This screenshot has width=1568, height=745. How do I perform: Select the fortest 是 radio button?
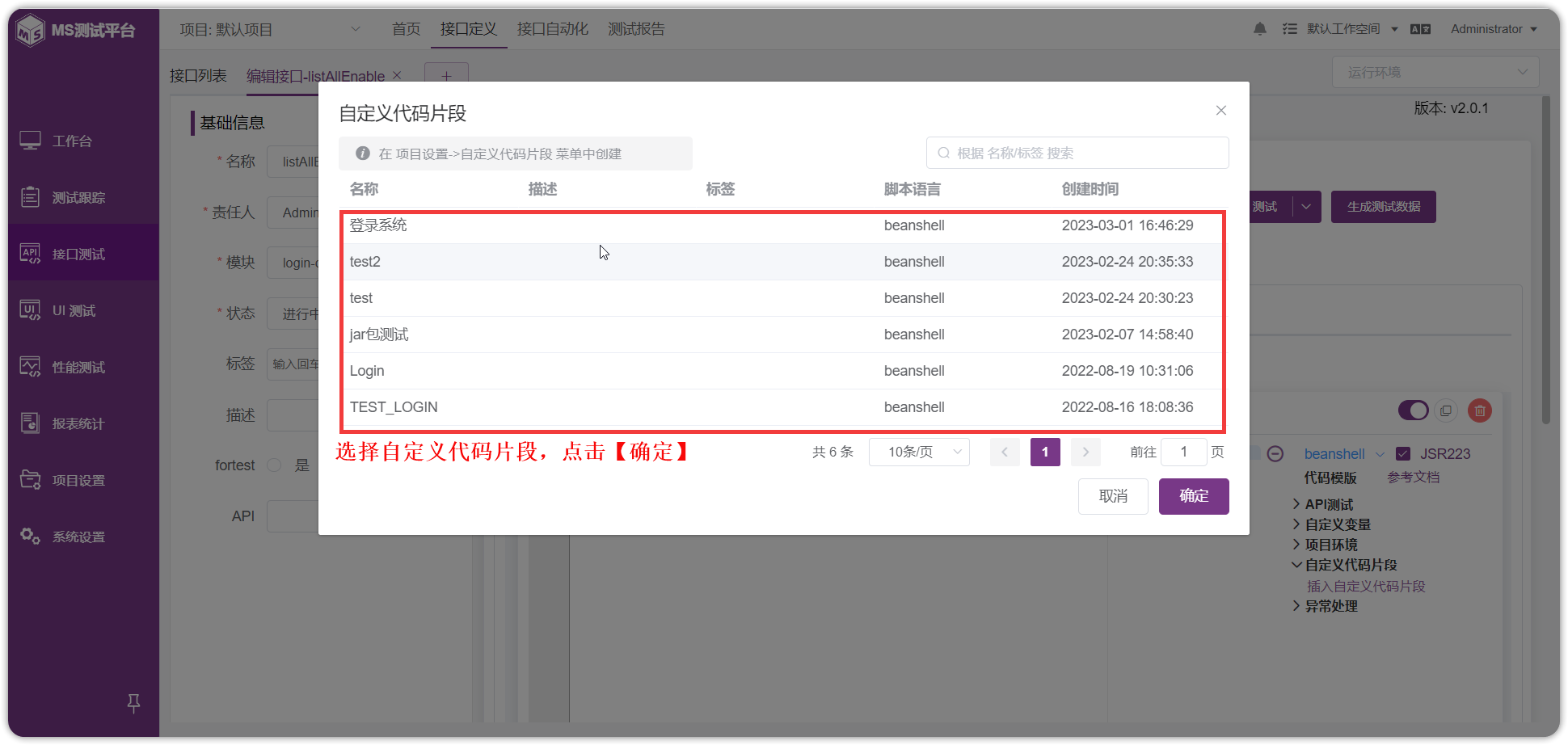coord(274,465)
